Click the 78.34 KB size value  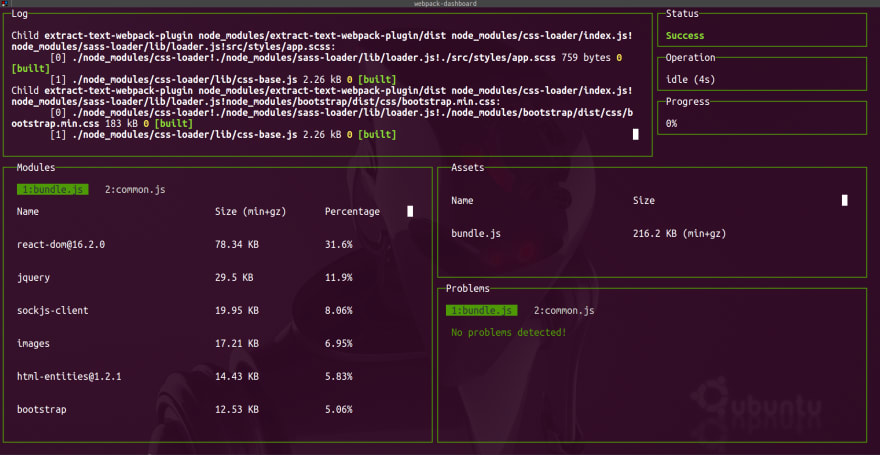pyautogui.click(x=237, y=245)
